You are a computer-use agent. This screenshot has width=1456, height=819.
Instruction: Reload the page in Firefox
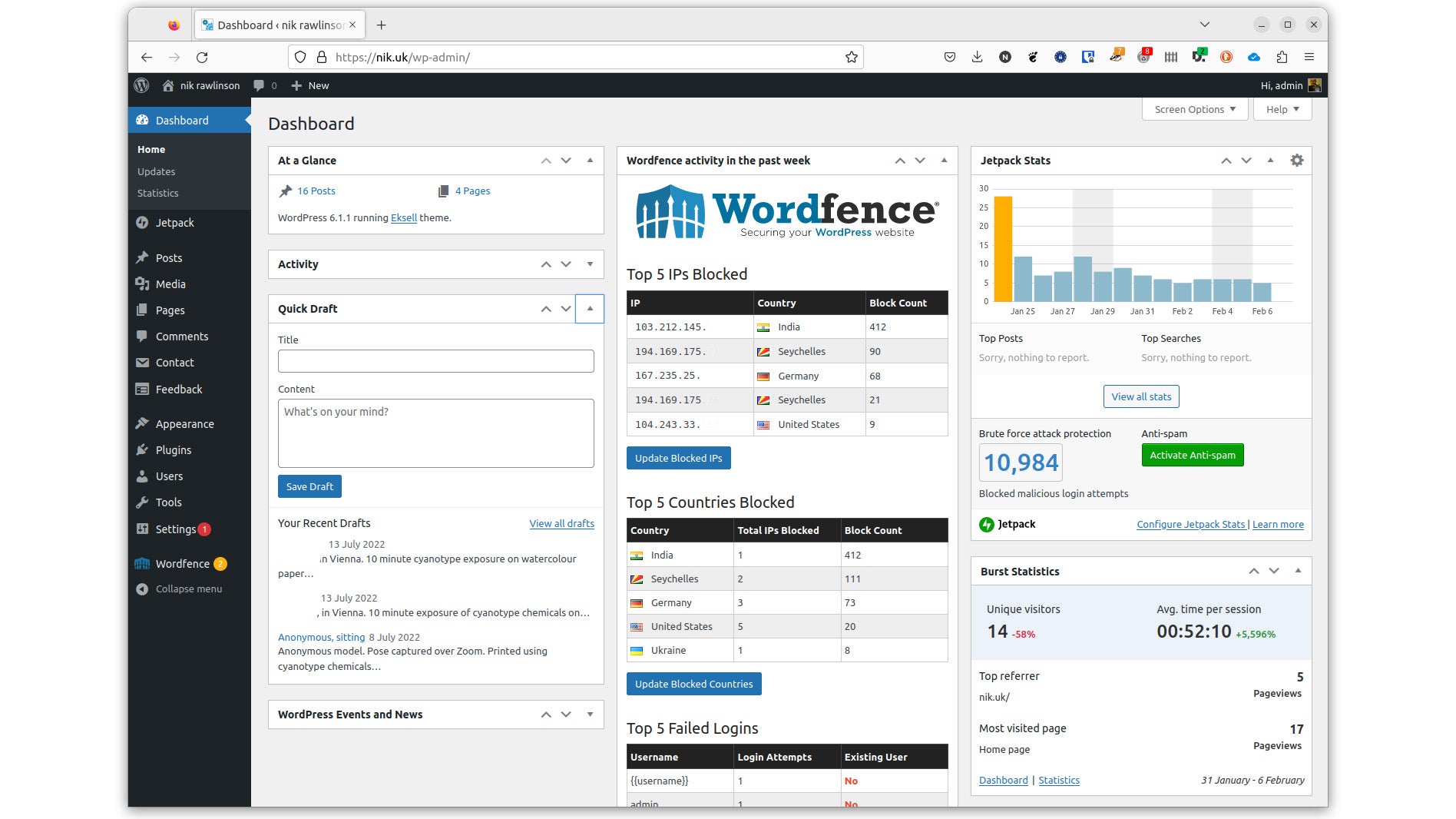point(202,58)
